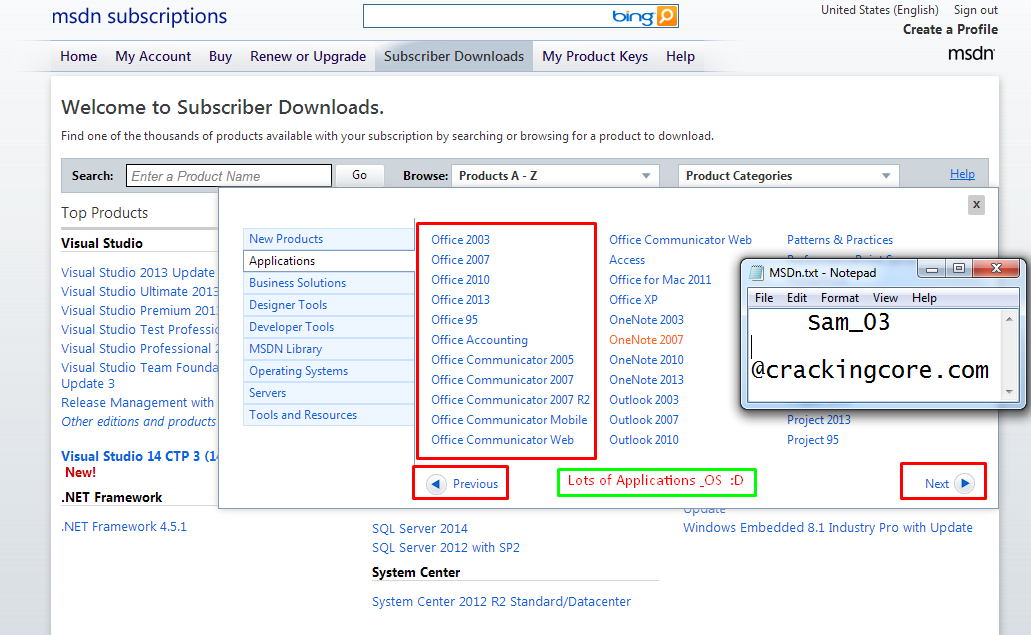1031x635 pixels.
Task: Click the Go search button
Action: [x=359, y=175]
